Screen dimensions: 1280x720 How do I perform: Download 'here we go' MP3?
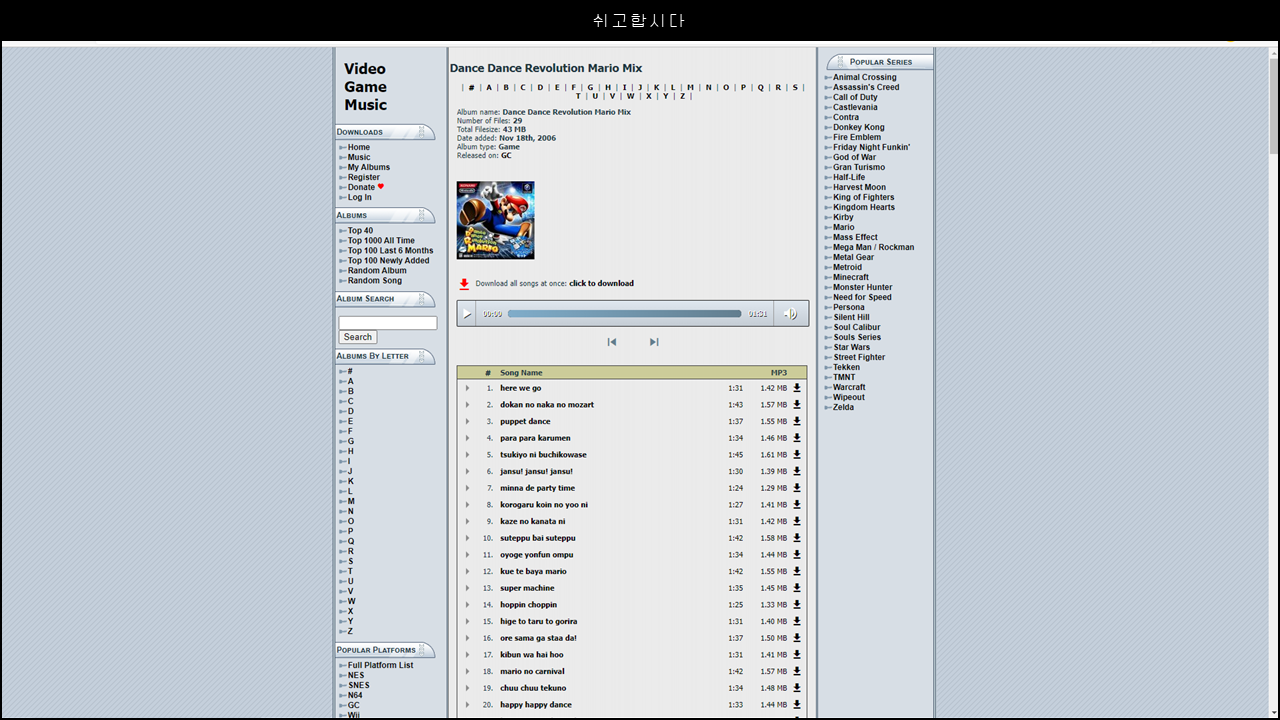(797, 388)
